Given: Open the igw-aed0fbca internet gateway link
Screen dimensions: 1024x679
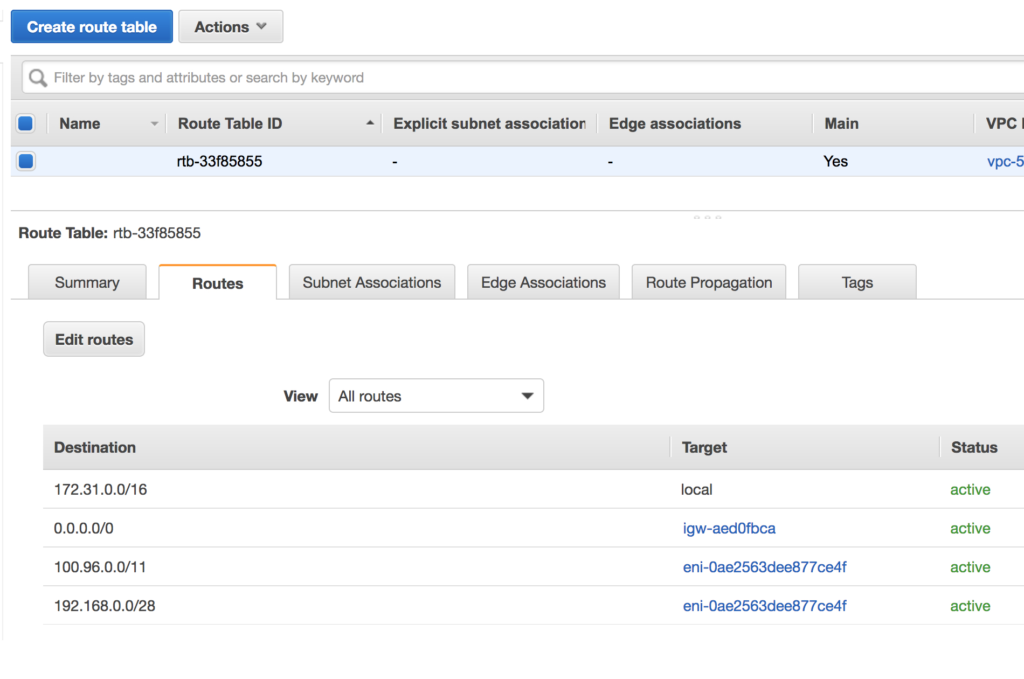Looking at the screenshot, I should (x=728, y=528).
